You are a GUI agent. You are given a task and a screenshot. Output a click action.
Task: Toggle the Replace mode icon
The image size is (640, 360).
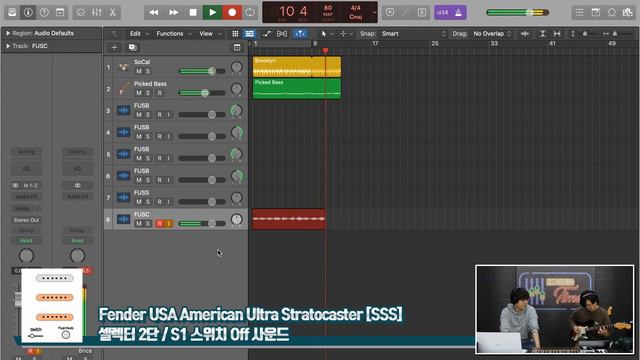[x=390, y=13]
